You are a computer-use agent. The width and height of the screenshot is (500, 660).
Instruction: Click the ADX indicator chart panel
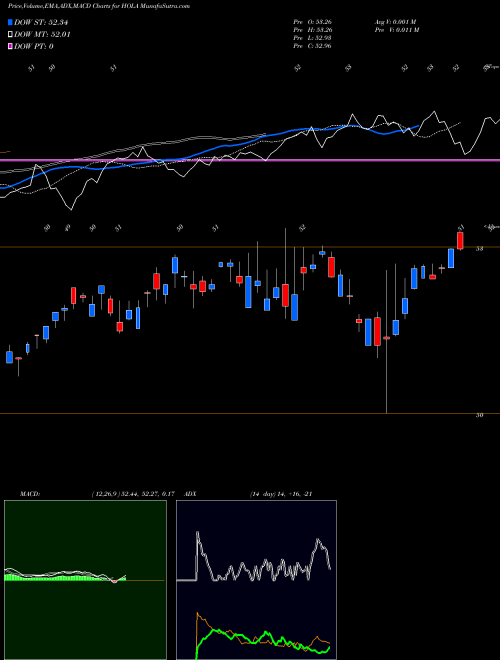coord(256,580)
